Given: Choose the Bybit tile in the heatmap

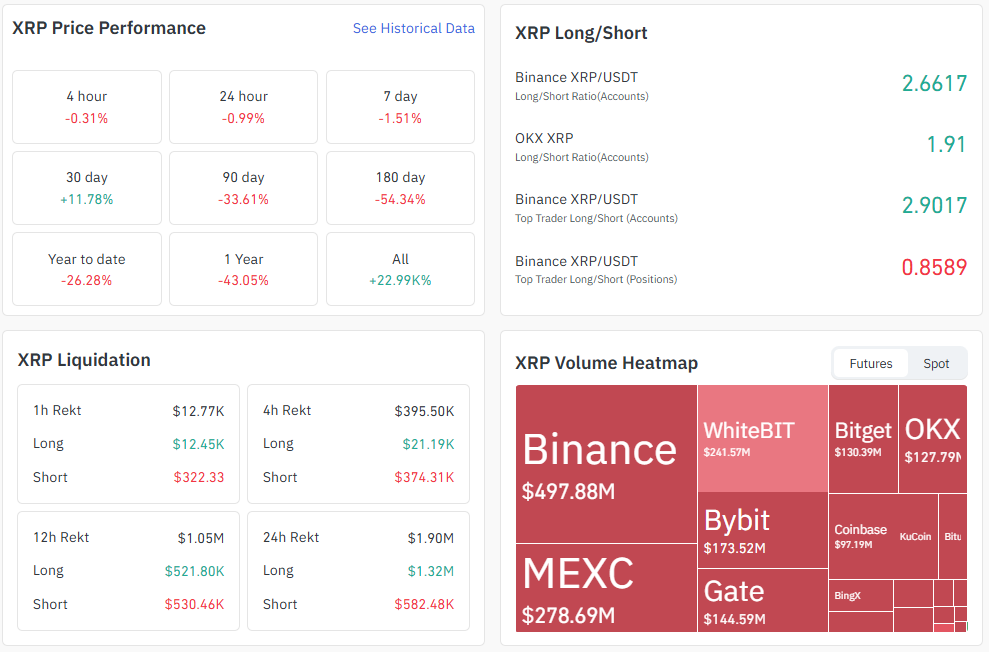Looking at the screenshot, I should (762, 530).
